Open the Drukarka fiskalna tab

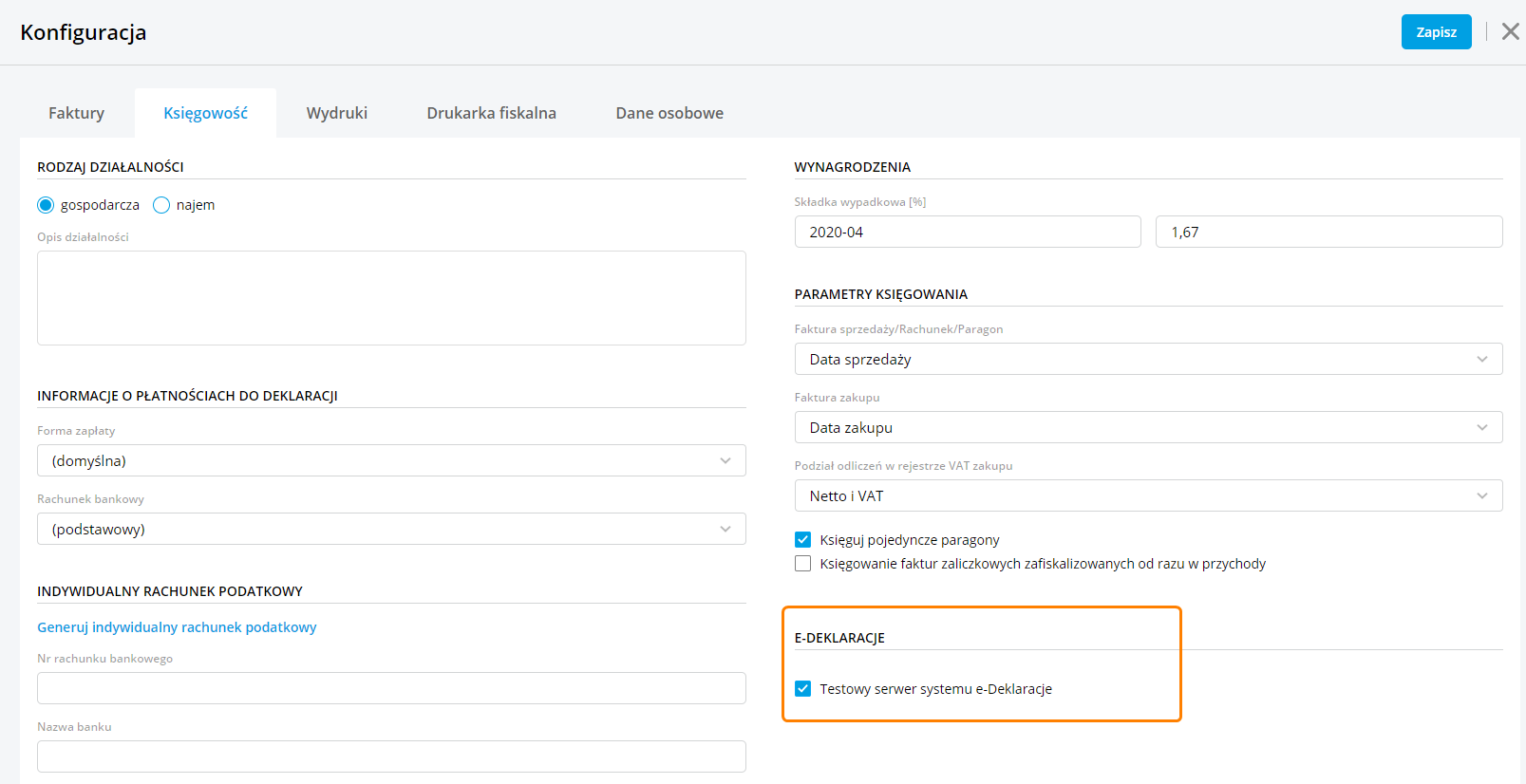coord(491,113)
